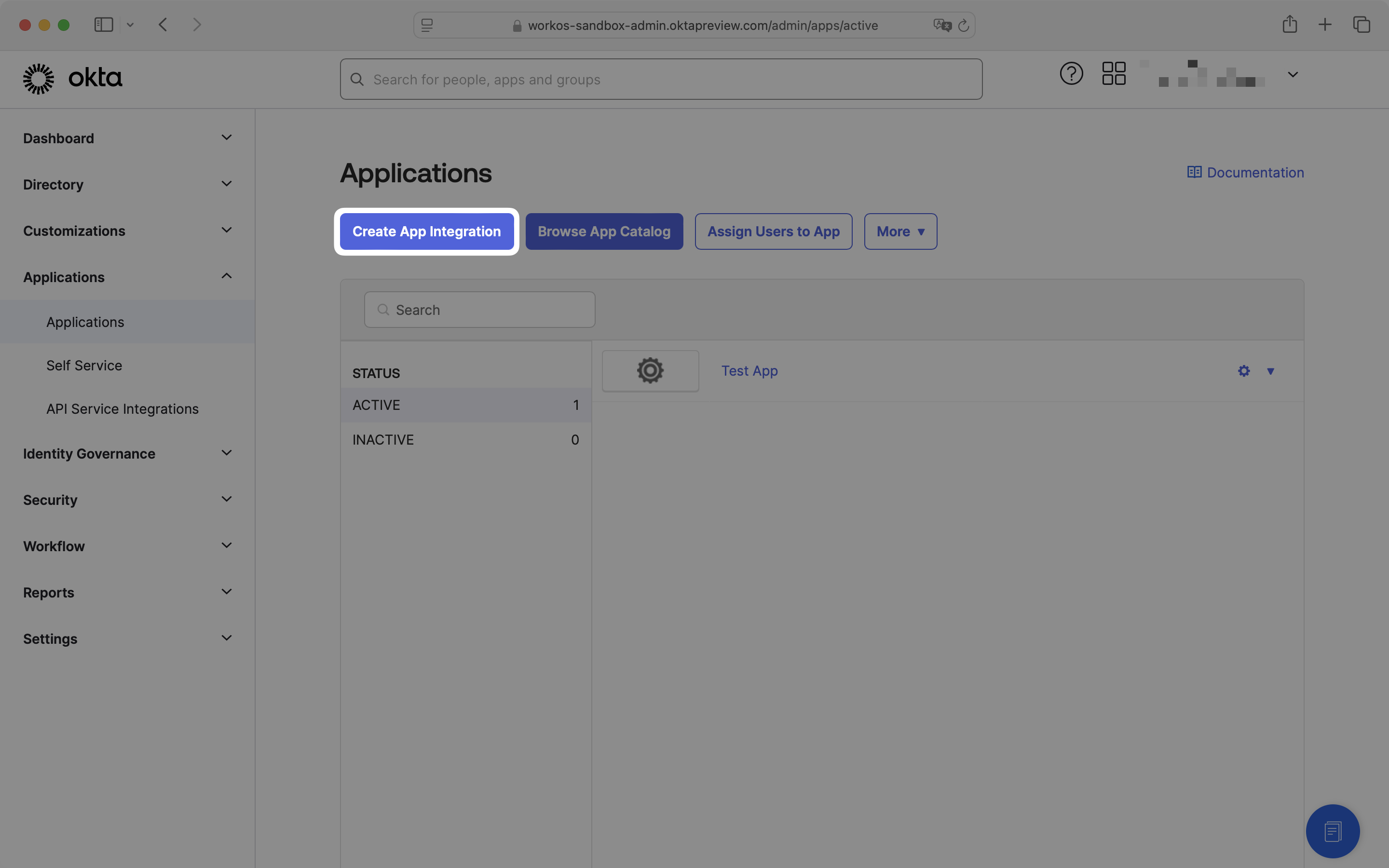Viewport: 1389px width, 868px height.
Task: Open API Service Integrations
Action: (x=122, y=409)
